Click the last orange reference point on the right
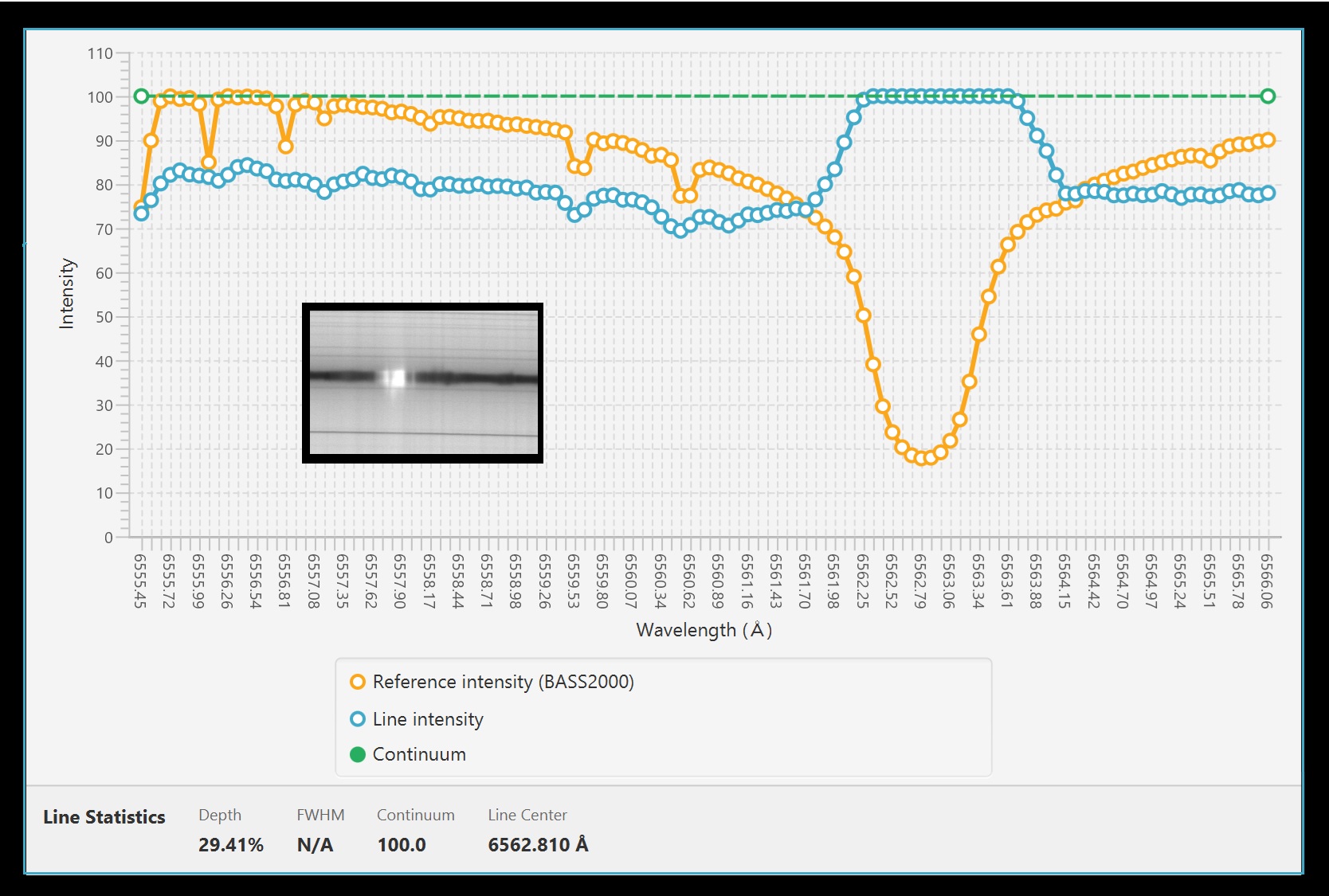 tap(1268, 139)
